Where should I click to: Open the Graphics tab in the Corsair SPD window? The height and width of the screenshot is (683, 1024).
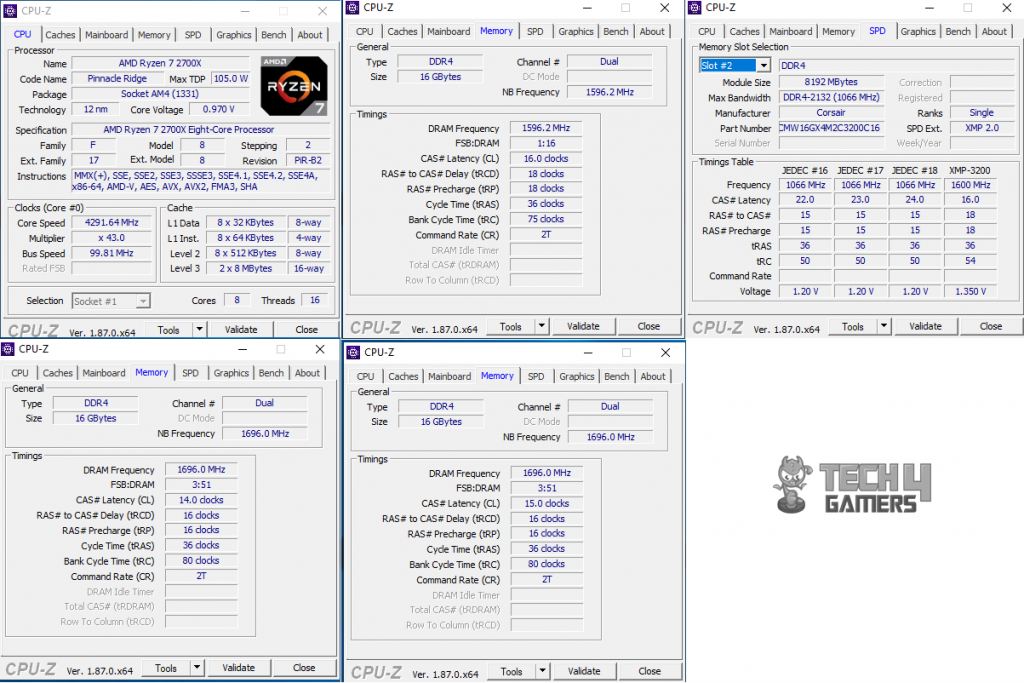click(x=918, y=31)
